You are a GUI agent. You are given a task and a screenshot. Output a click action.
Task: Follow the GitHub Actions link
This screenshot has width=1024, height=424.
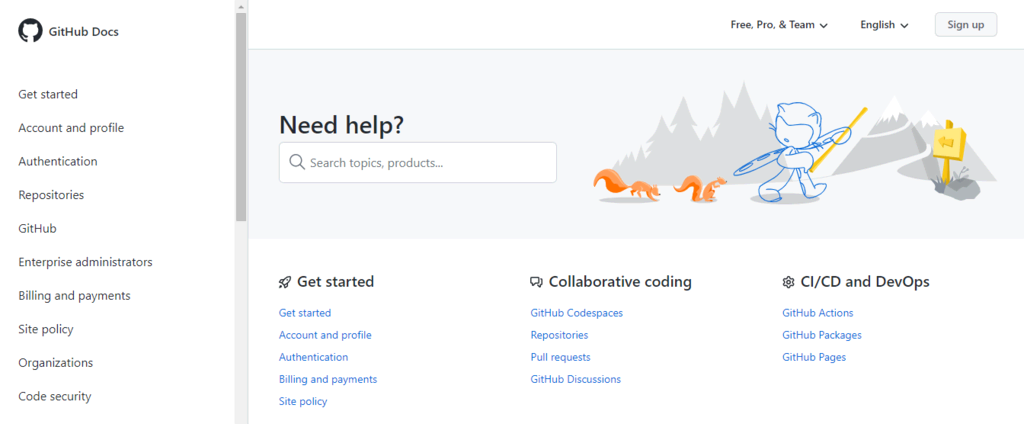(x=817, y=313)
